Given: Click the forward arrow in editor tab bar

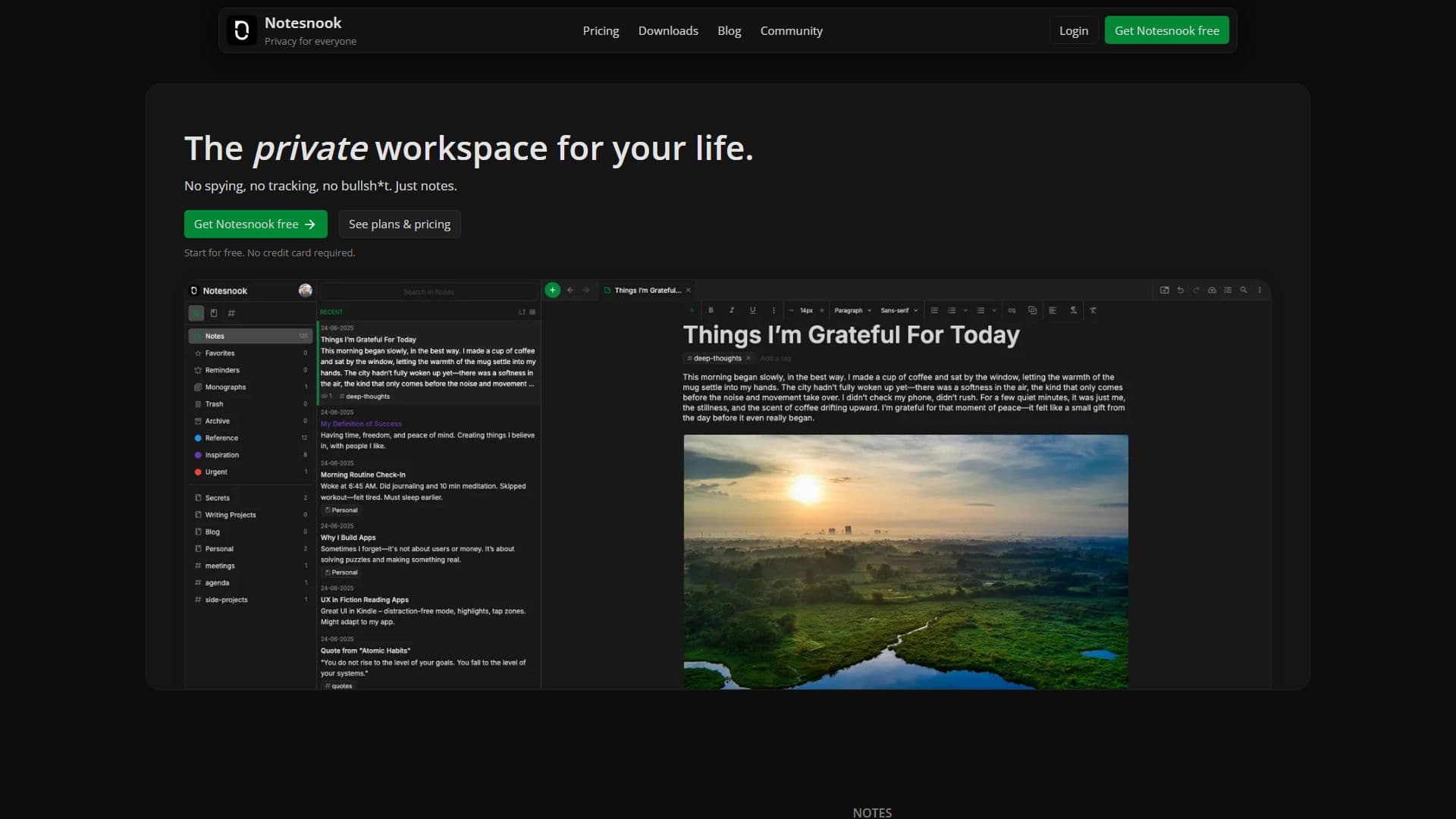Looking at the screenshot, I should point(585,290).
